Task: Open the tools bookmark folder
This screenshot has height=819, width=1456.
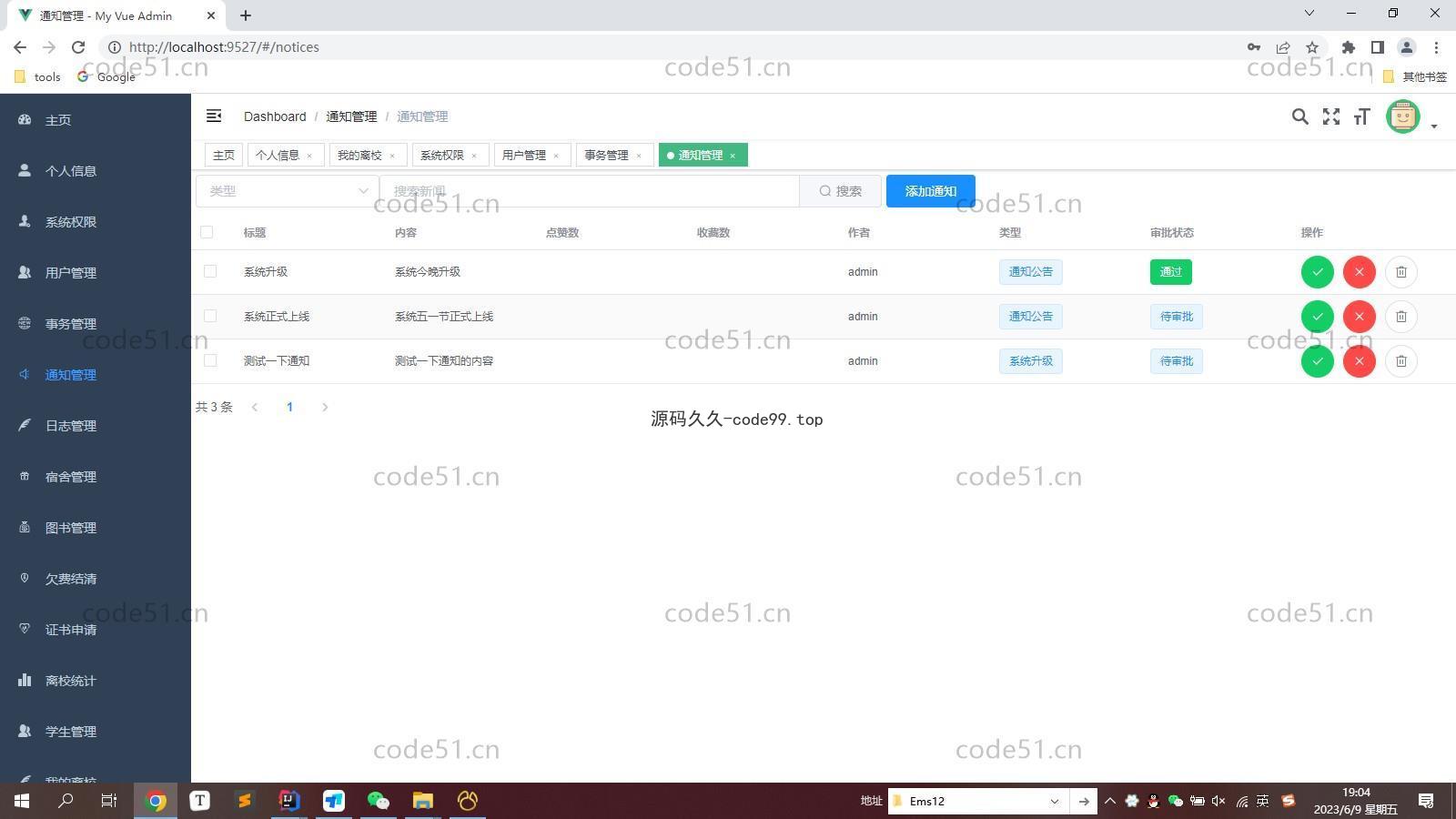Action: coord(37,77)
